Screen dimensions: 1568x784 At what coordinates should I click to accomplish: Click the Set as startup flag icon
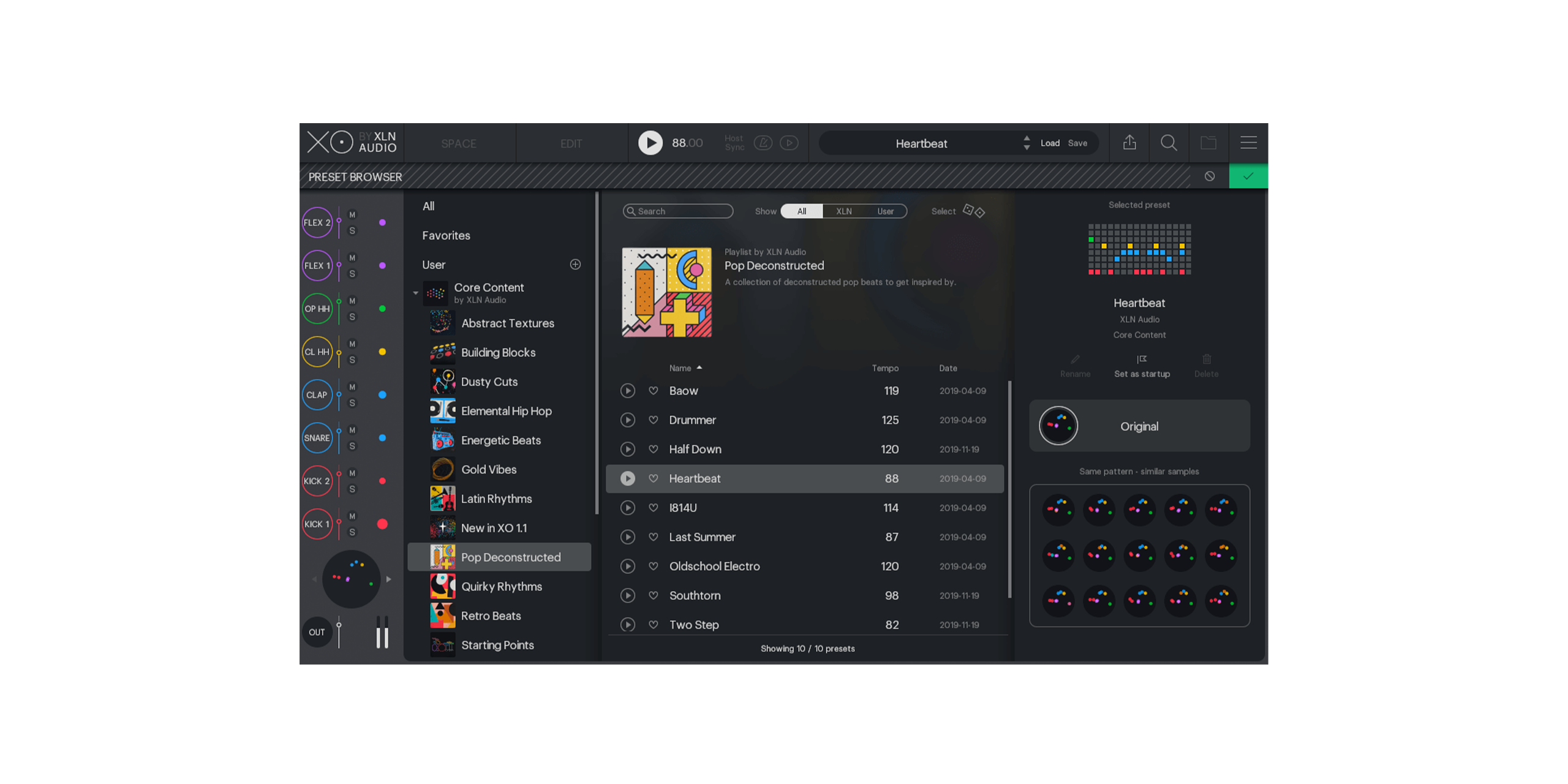(1141, 360)
